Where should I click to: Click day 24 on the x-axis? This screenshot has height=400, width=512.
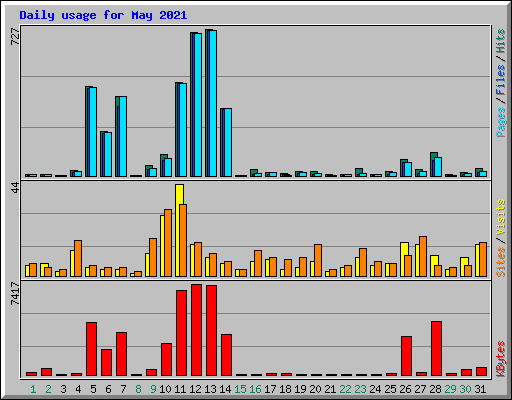click(375, 389)
